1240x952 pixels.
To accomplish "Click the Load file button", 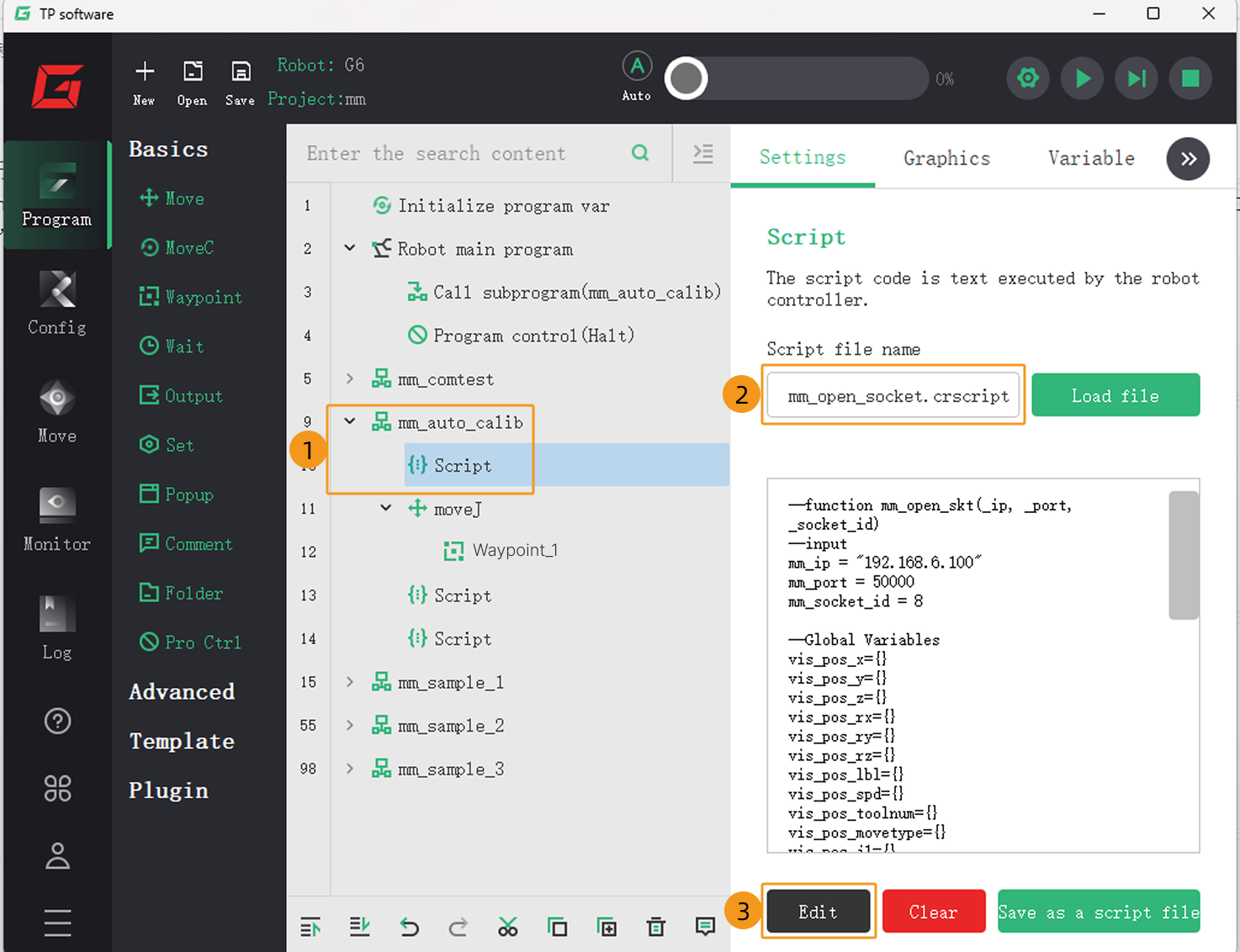I will [x=1115, y=395].
